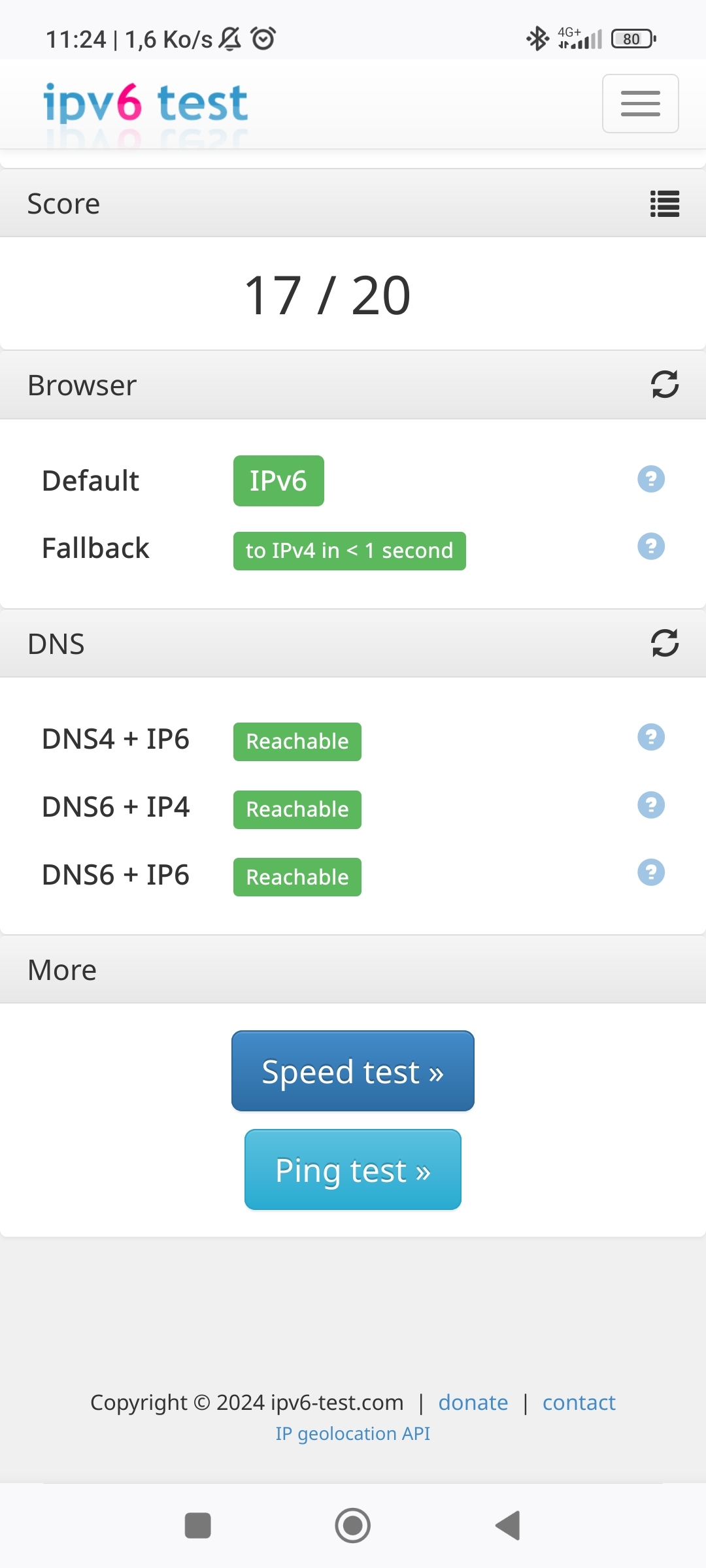The width and height of the screenshot is (706, 1568).
Task: Show help for DNS4 + IP6
Action: (x=650, y=738)
